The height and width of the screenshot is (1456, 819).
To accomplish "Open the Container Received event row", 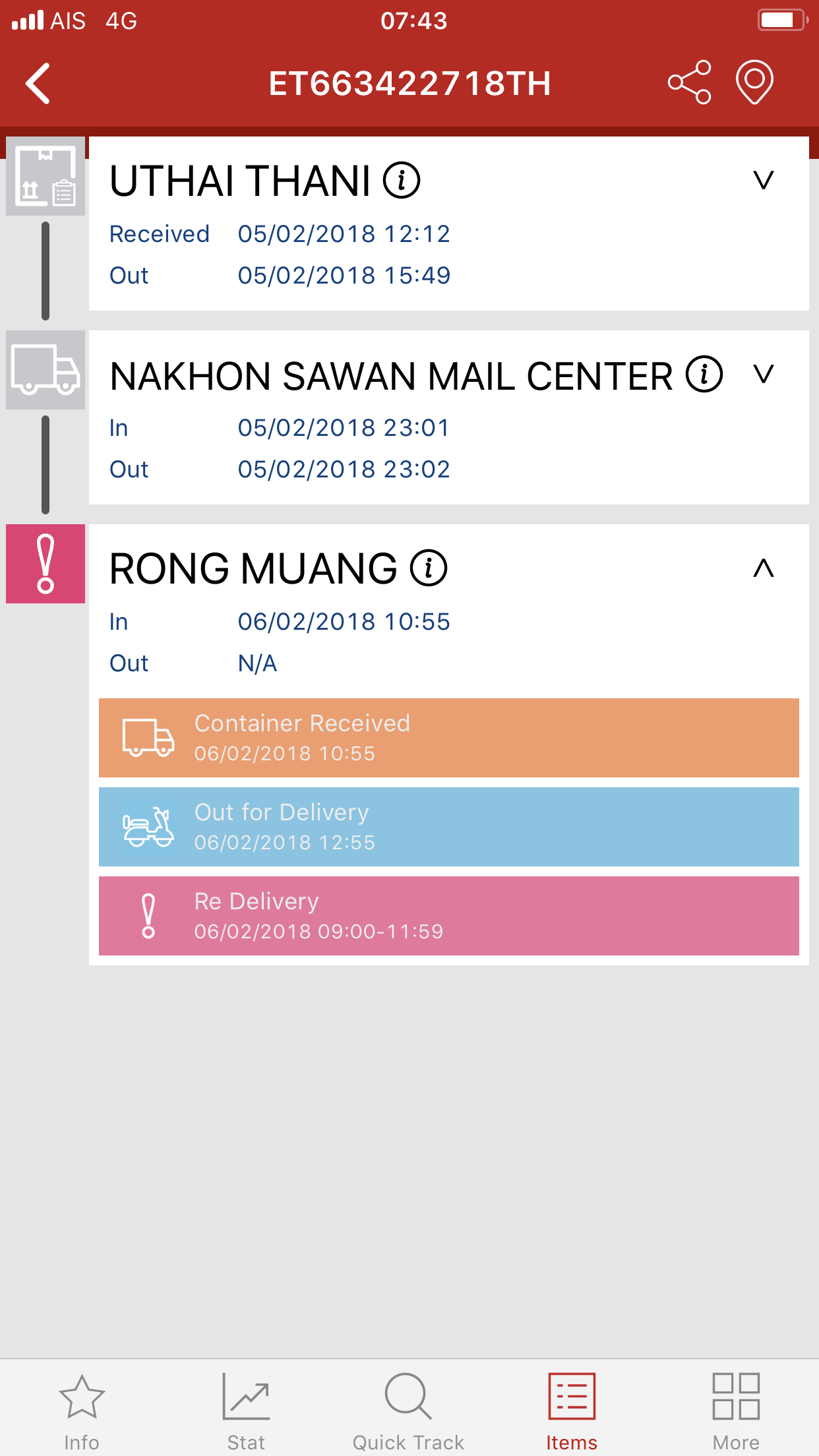I will coord(449,738).
